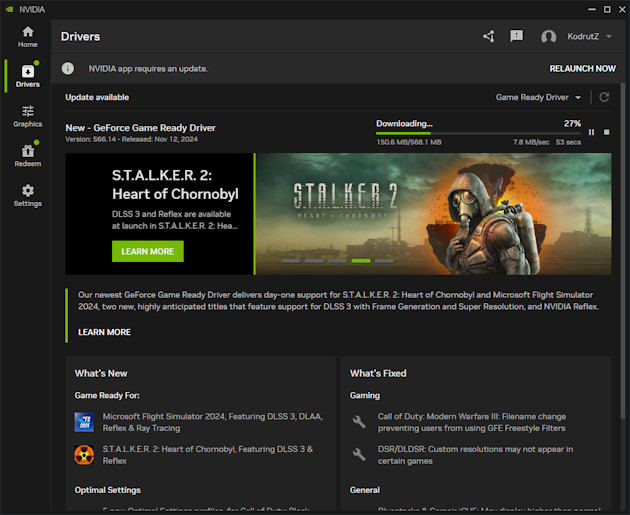Pause the driver download
Image resolution: width=630 pixels, height=515 pixels.
591,132
